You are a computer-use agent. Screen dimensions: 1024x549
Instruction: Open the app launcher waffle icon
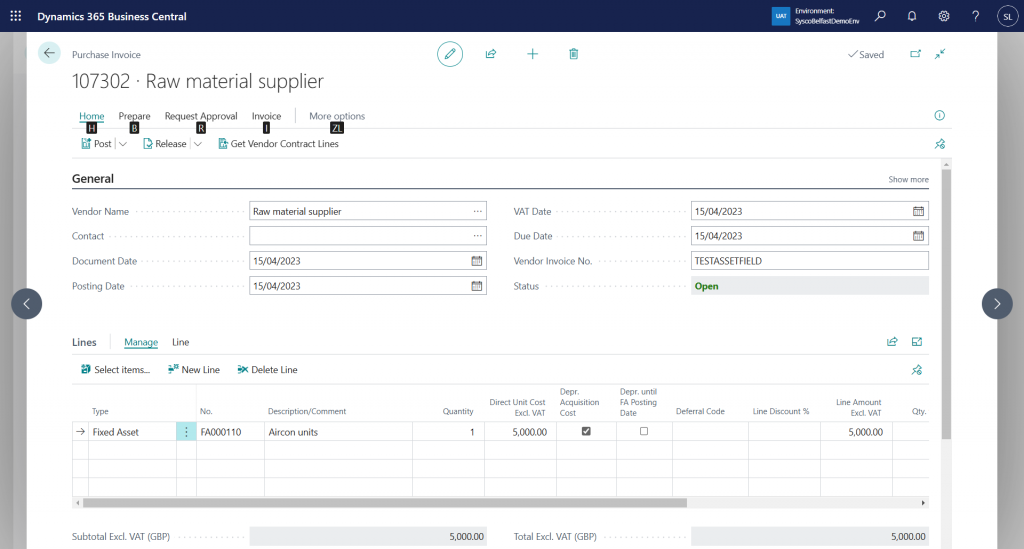(15, 16)
